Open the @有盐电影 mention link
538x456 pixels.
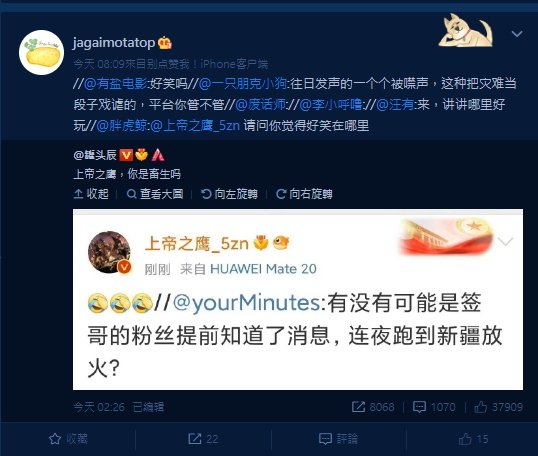[x=116, y=83]
